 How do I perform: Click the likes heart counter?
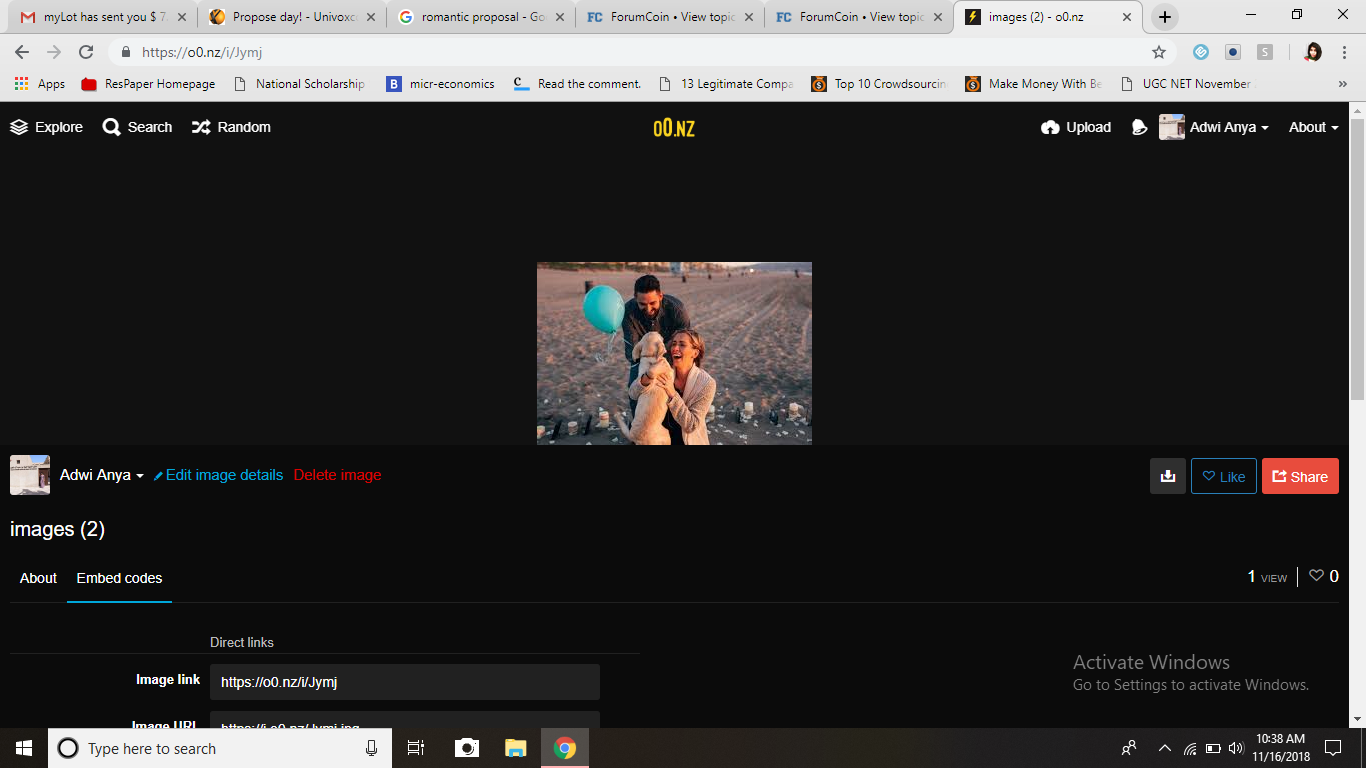(x=1324, y=576)
